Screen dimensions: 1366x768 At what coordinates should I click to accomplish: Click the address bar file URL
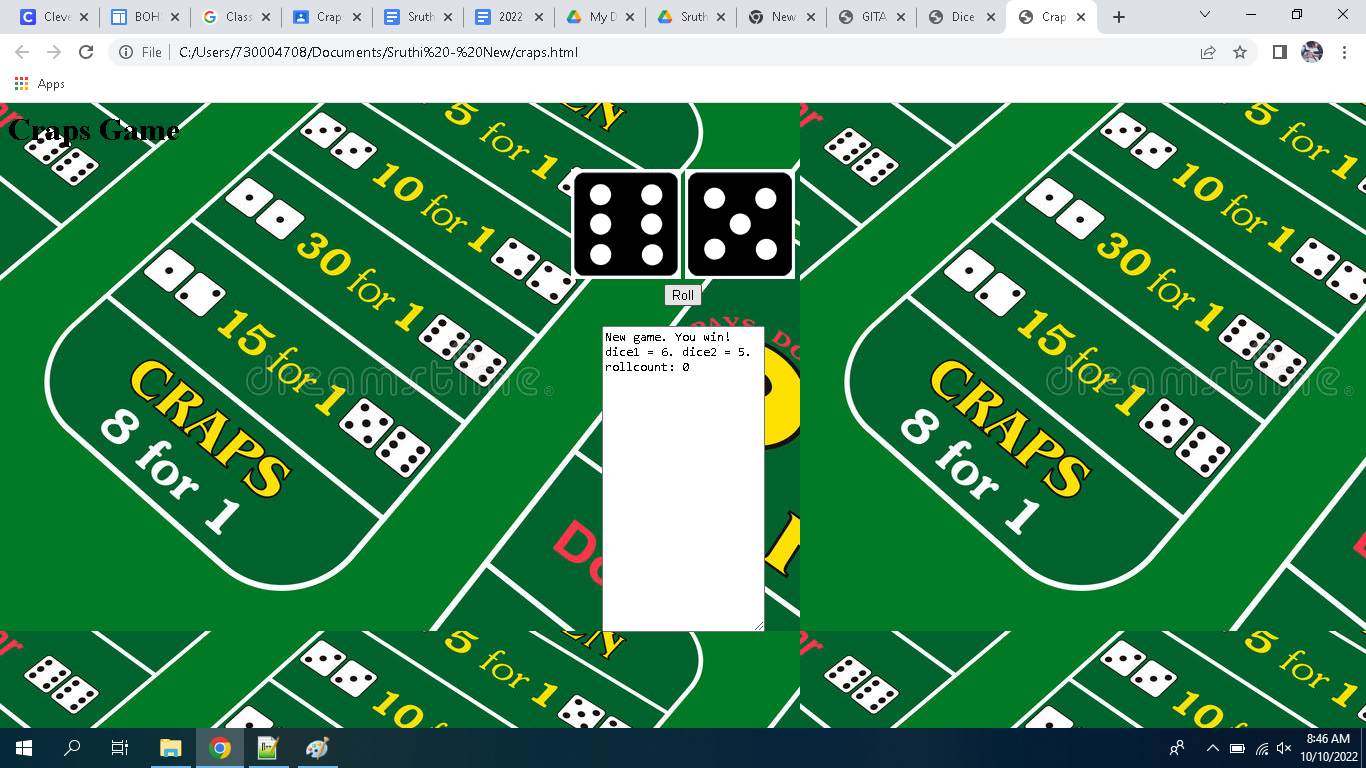tap(379, 52)
